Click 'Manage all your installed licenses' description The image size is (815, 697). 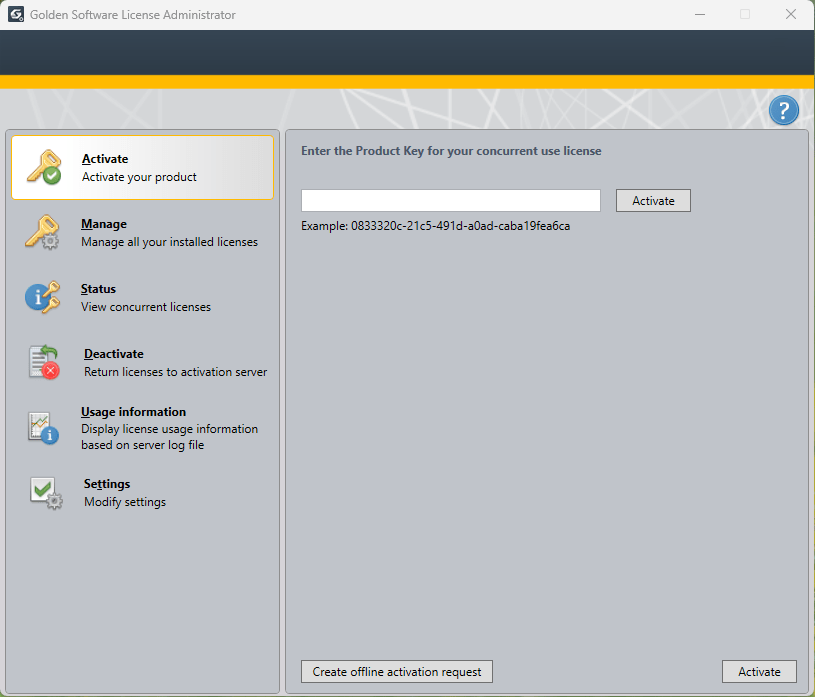point(169,242)
